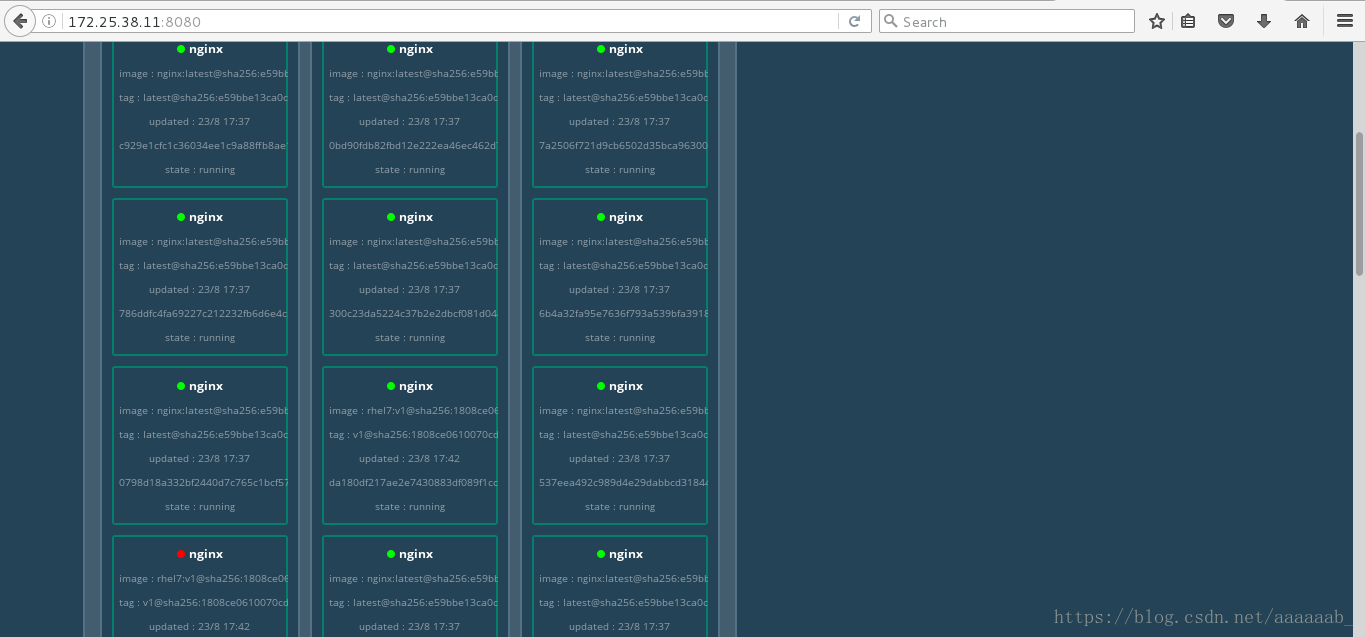This screenshot has width=1365, height=637.
Task: Go back with the browser back arrow
Action: coord(20,21)
